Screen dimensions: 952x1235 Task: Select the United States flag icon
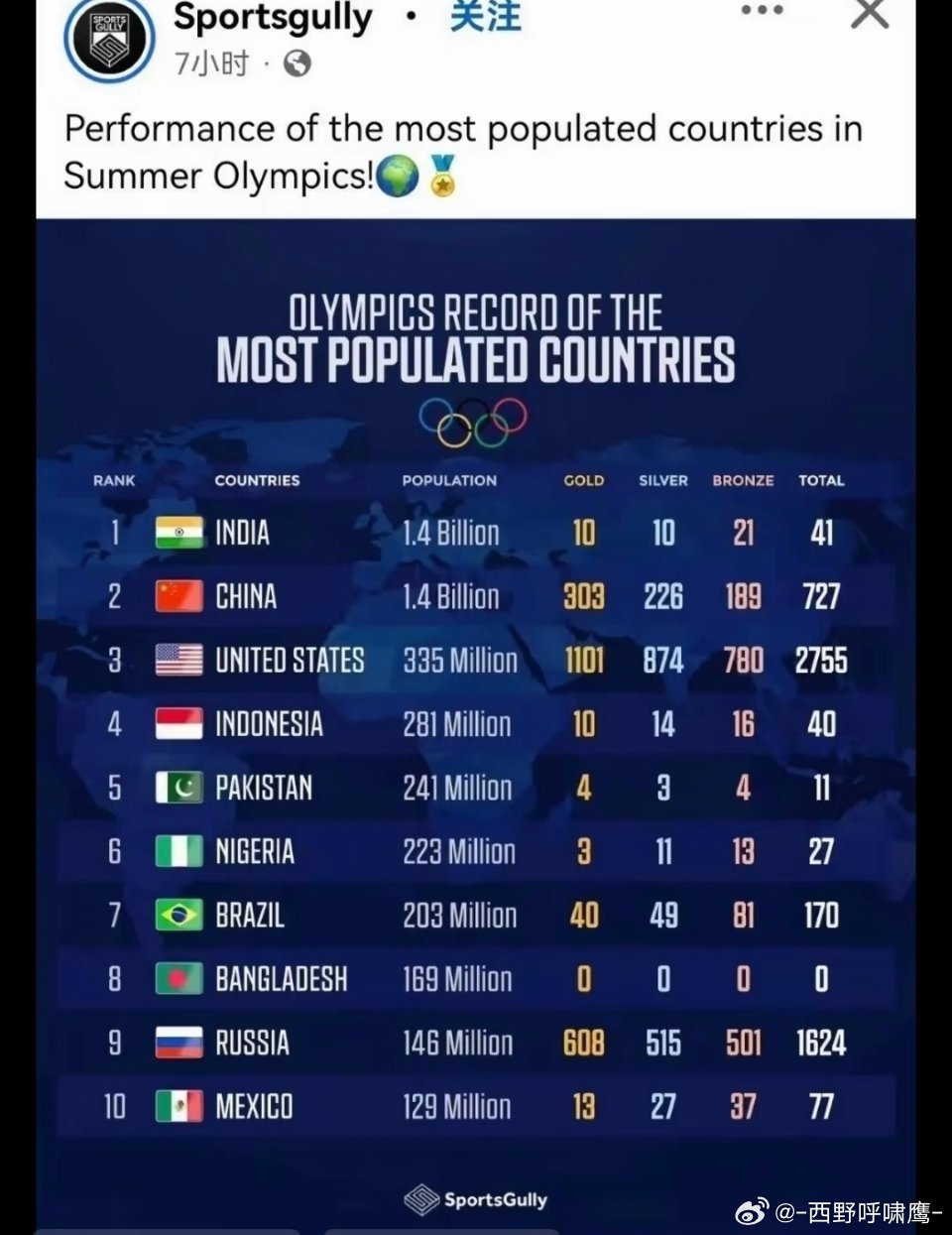[x=179, y=660]
